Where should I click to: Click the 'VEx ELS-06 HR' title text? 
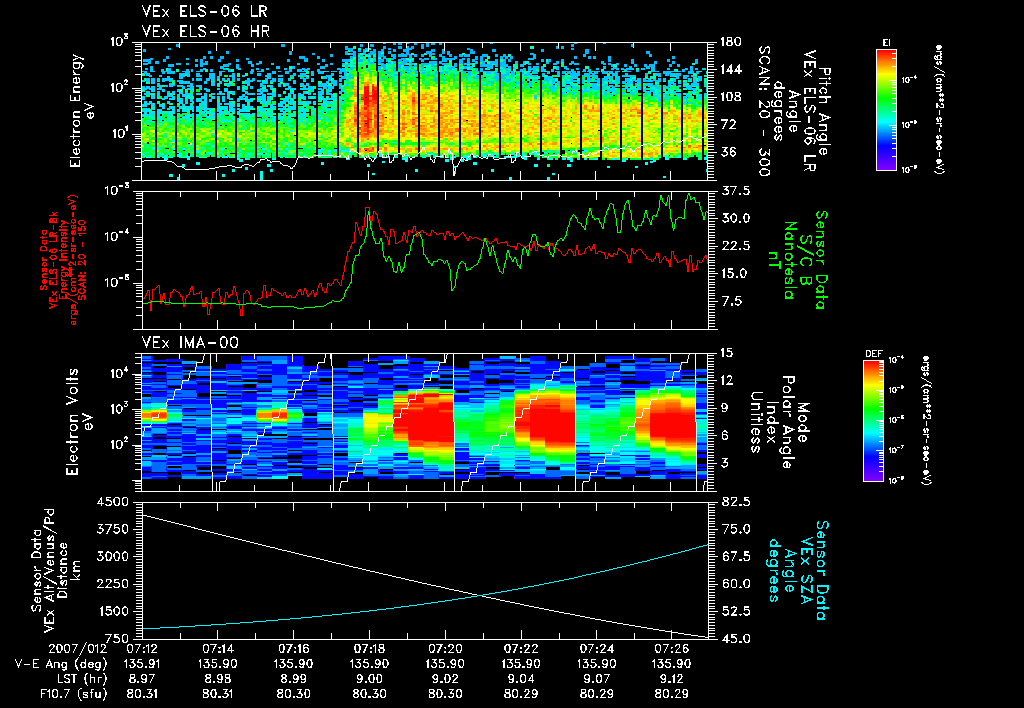click(x=206, y=31)
